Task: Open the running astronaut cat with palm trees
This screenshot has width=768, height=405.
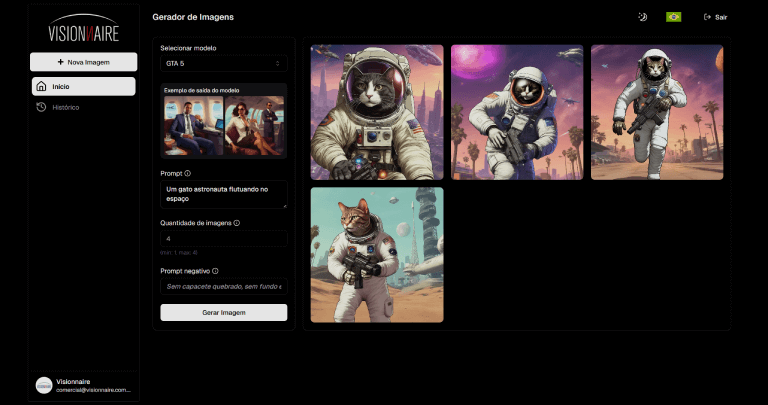Action: click(x=657, y=112)
